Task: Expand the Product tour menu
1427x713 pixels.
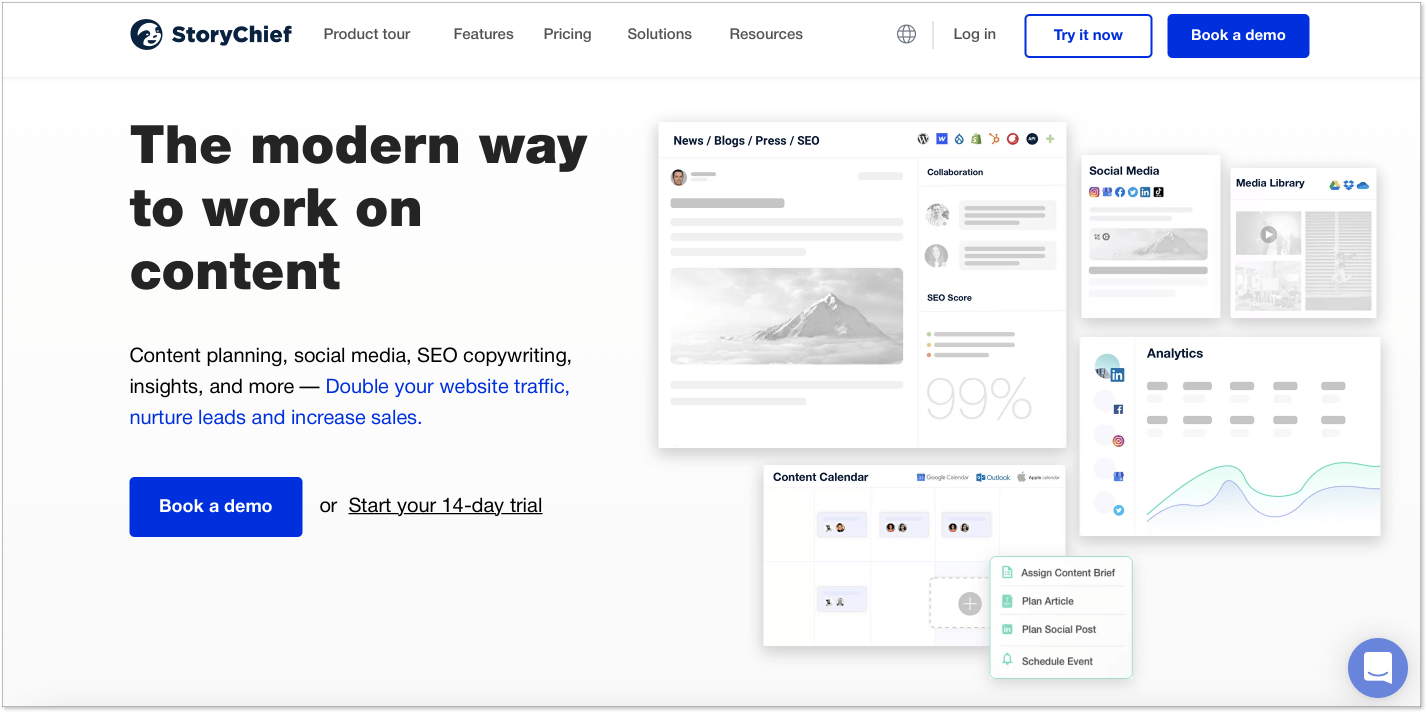Action: click(x=367, y=34)
